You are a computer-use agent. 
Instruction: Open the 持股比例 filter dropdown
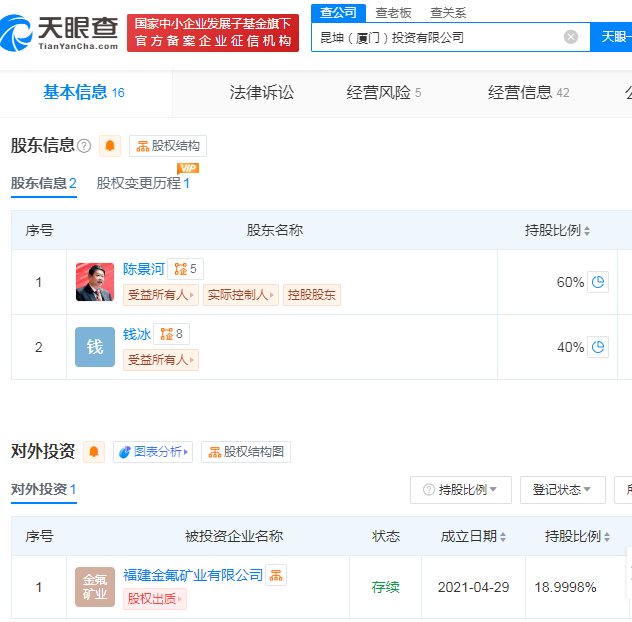pos(461,490)
